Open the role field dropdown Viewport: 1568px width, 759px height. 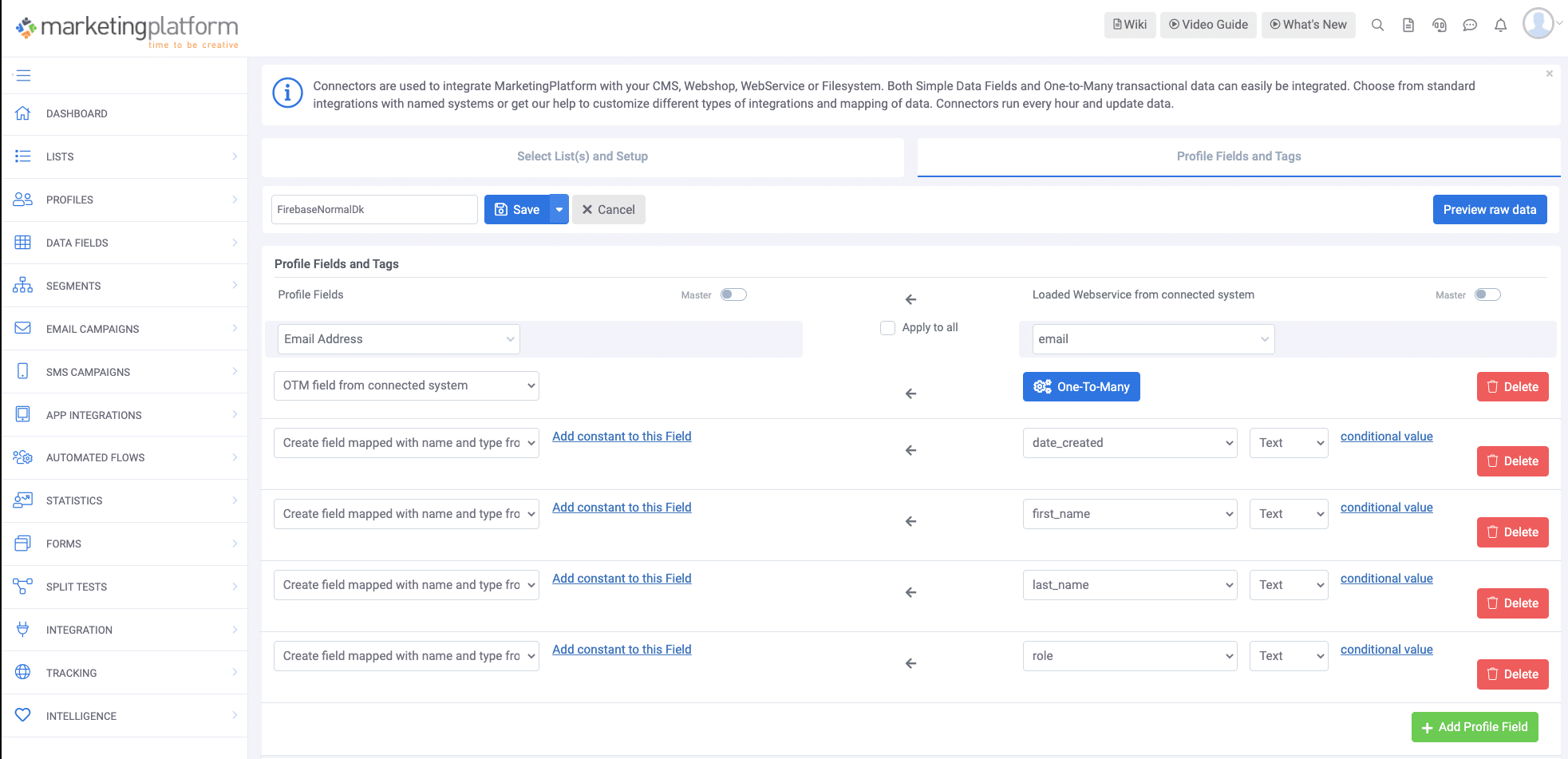[1130, 656]
